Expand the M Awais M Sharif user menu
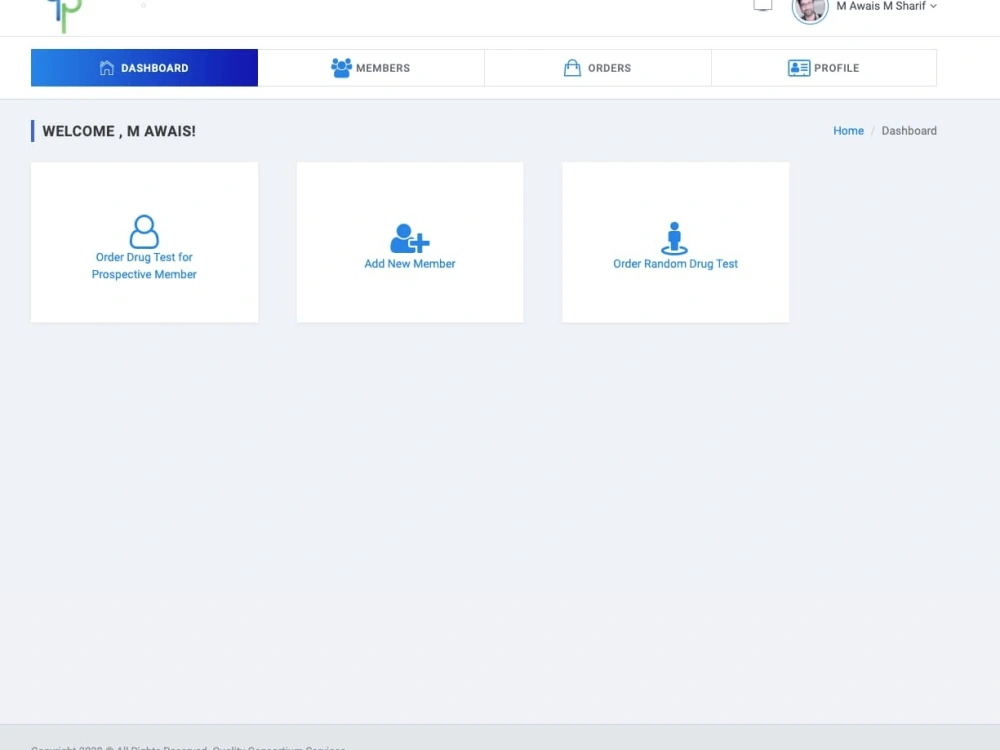 tap(886, 6)
